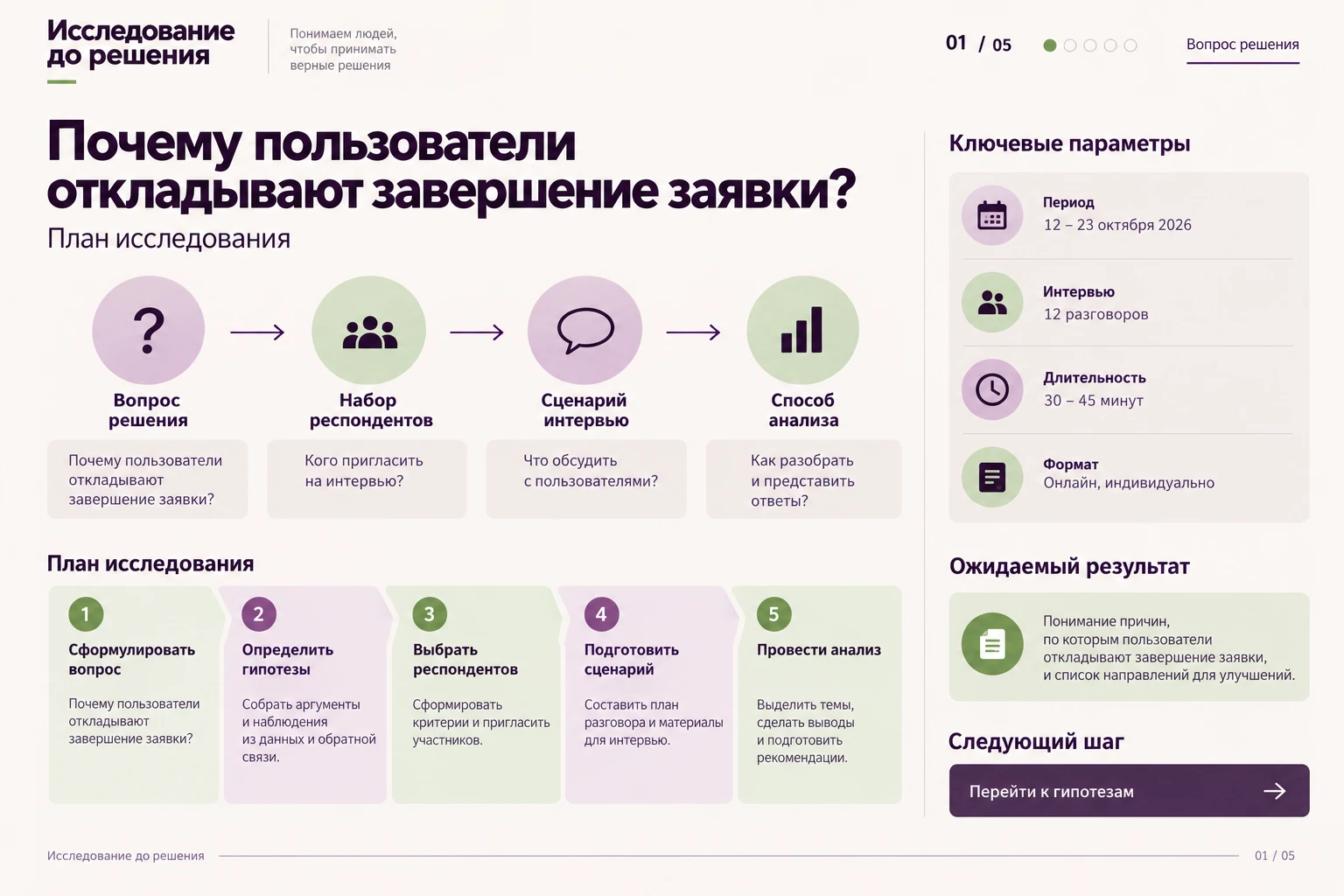Screen dimensions: 1344x896
Task: Click the Исследование до решения logo title
Action: coord(141,43)
